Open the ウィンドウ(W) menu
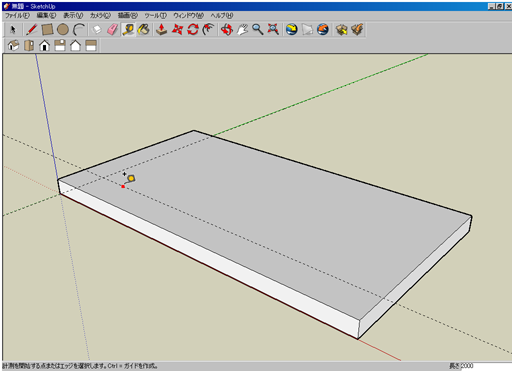 (x=188, y=16)
